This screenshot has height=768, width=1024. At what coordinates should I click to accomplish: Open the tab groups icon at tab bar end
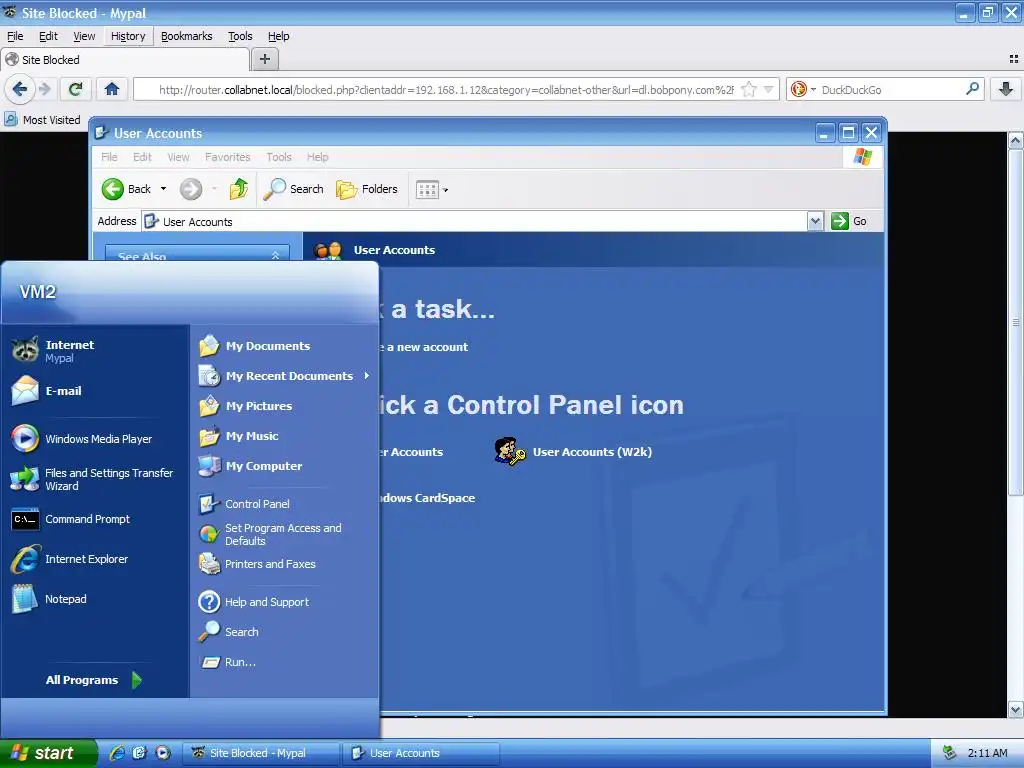click(x=1014, y=59)
